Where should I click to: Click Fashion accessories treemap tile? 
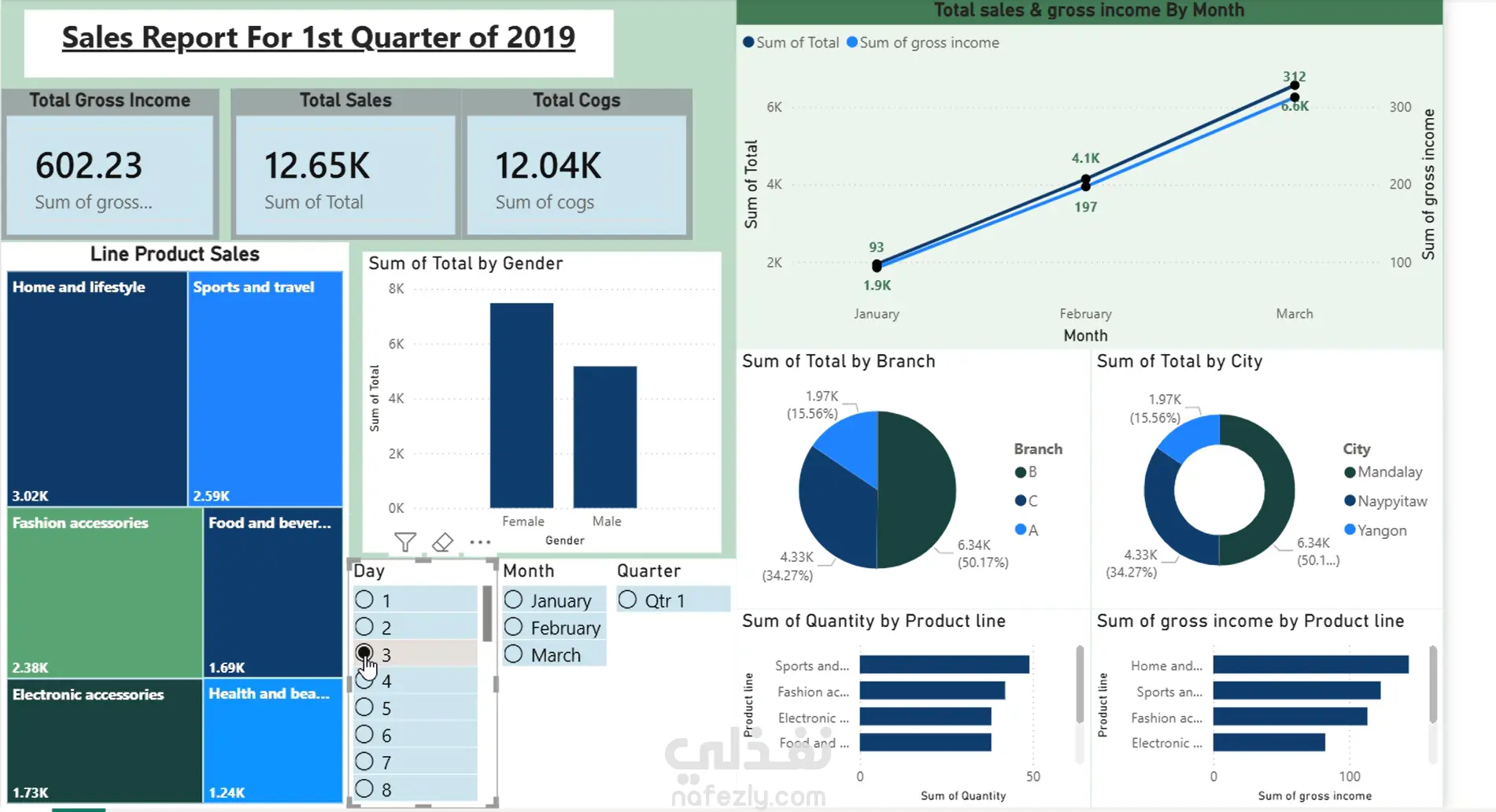(x=105, y=592)
